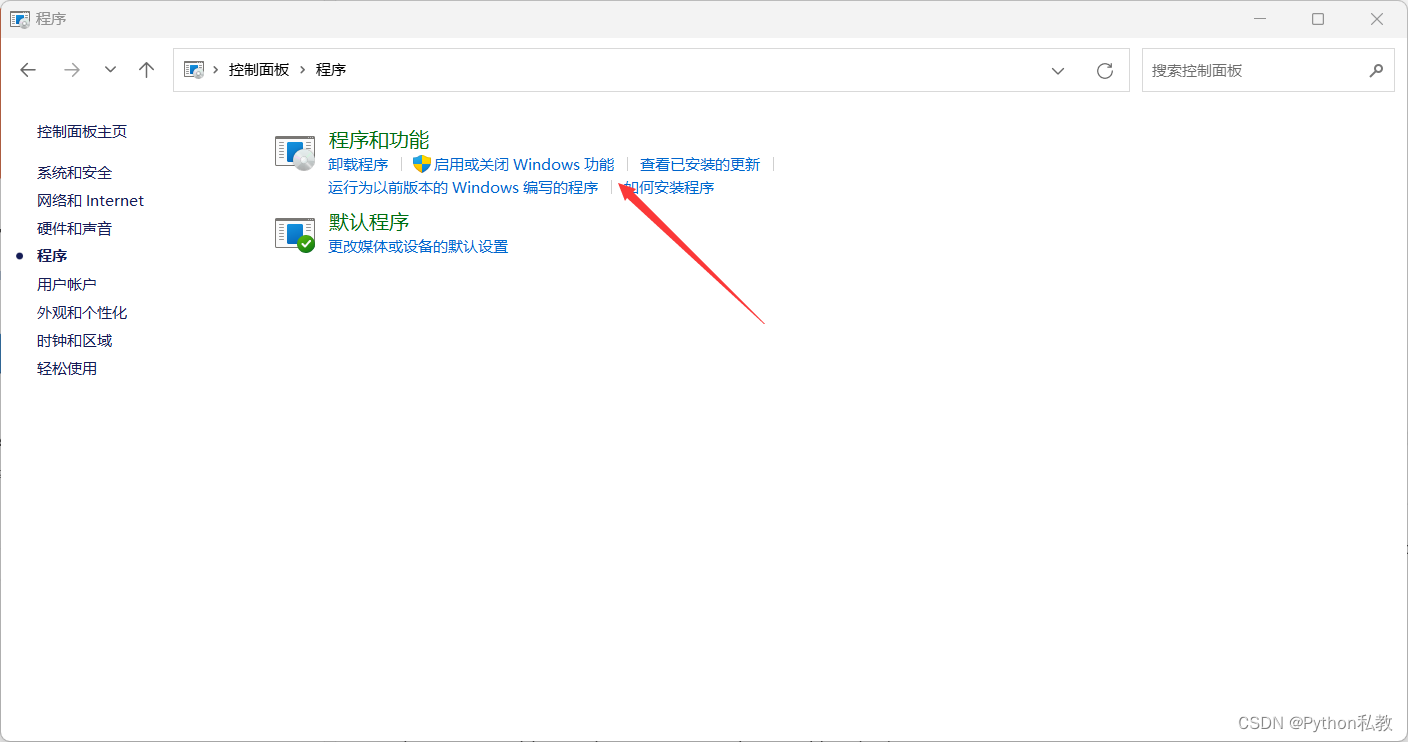Screen dimensions: 1408x742
Task: Click the address bar Control Panel icon
Action: pos(195,70)
